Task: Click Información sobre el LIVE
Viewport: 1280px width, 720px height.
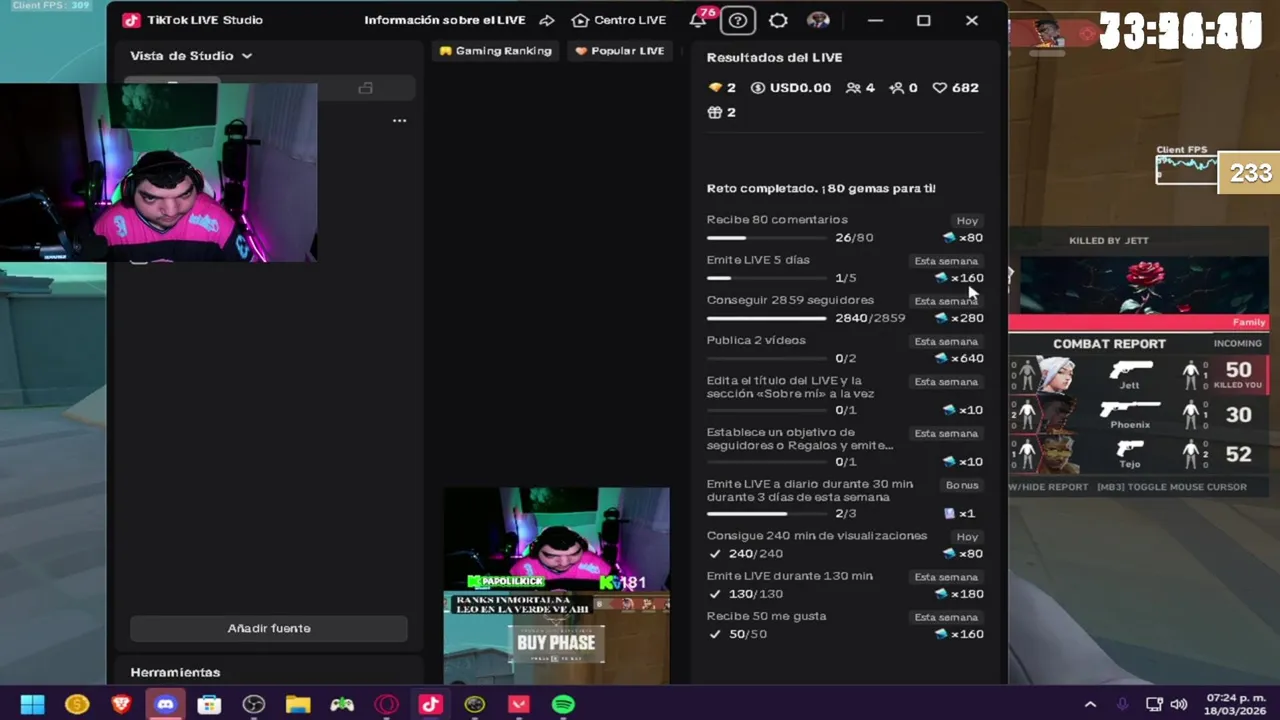Action: [445, 20]
